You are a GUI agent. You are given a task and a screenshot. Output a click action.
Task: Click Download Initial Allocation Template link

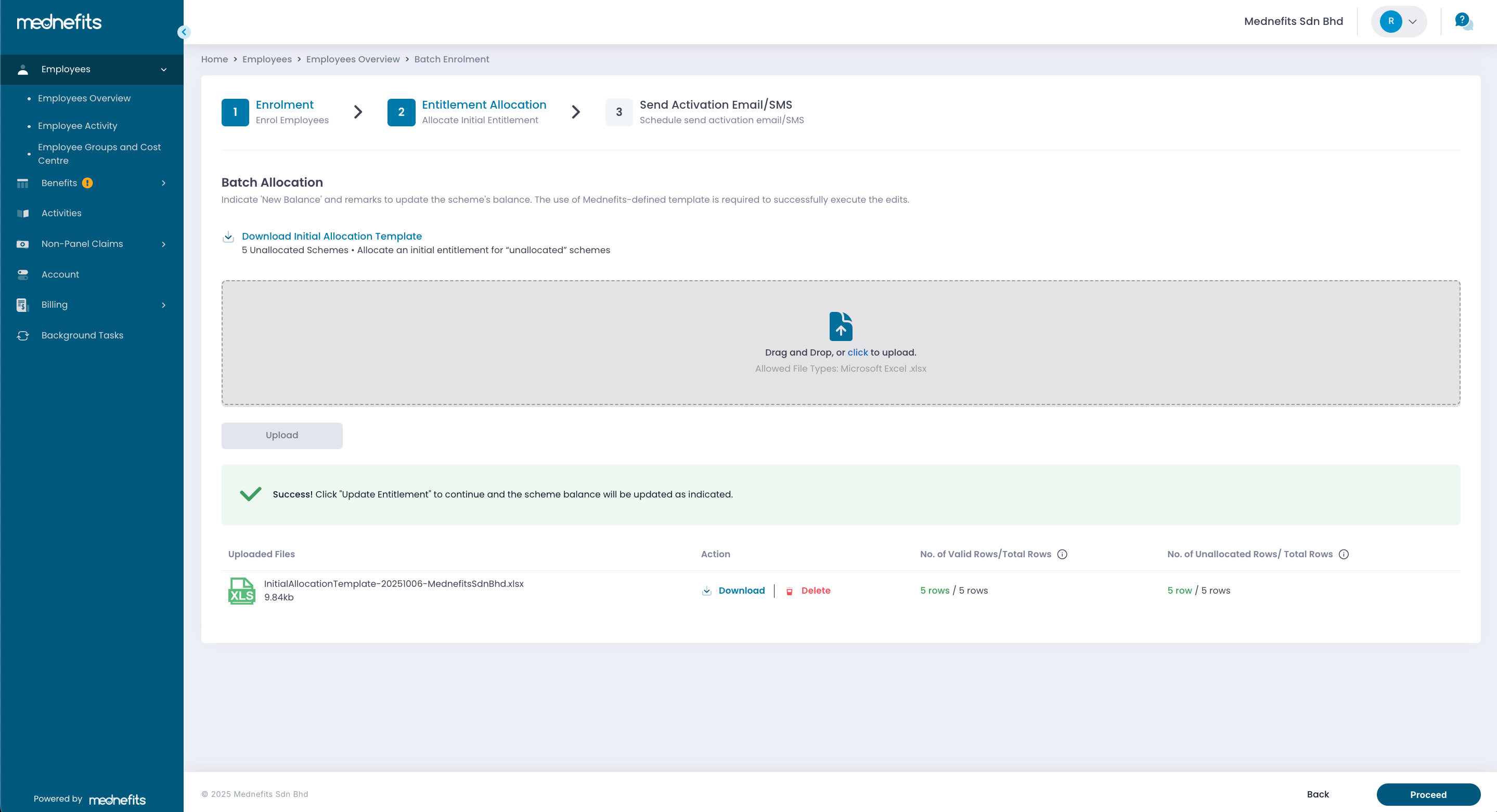point(331,237)
